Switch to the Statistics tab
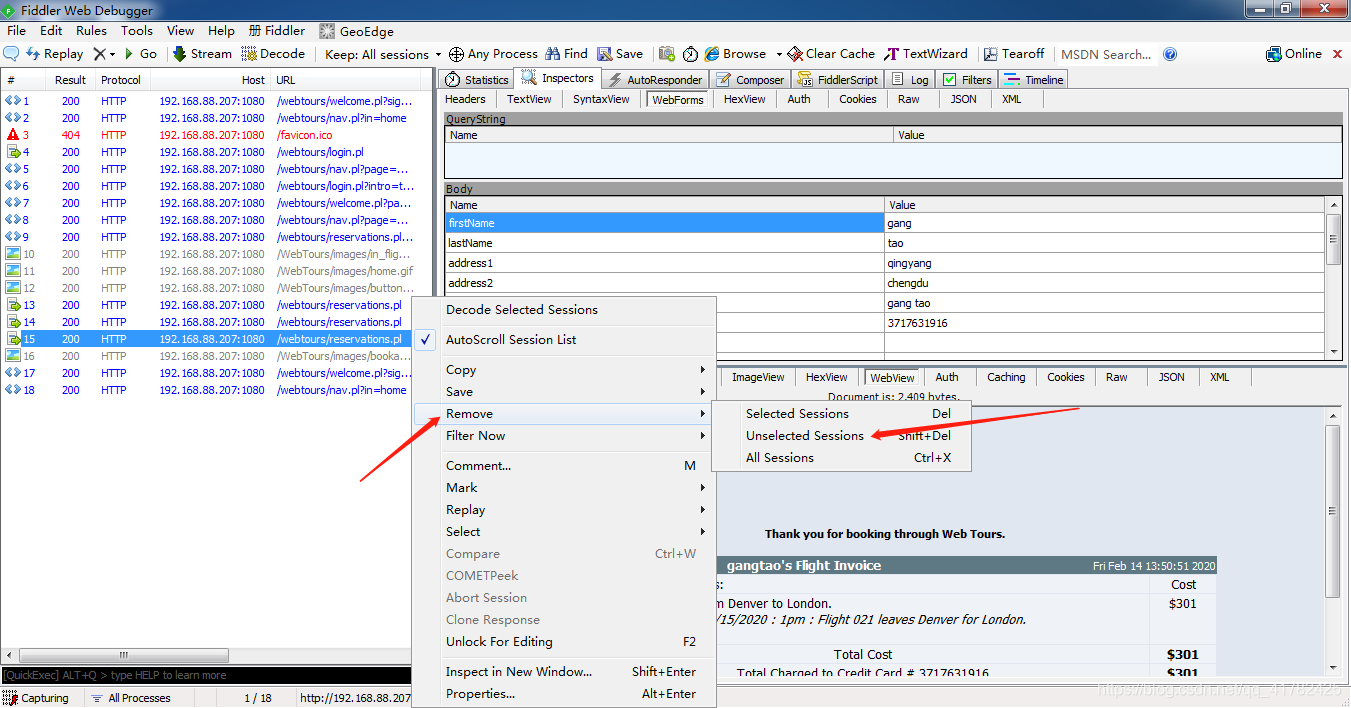 (477, 79)
